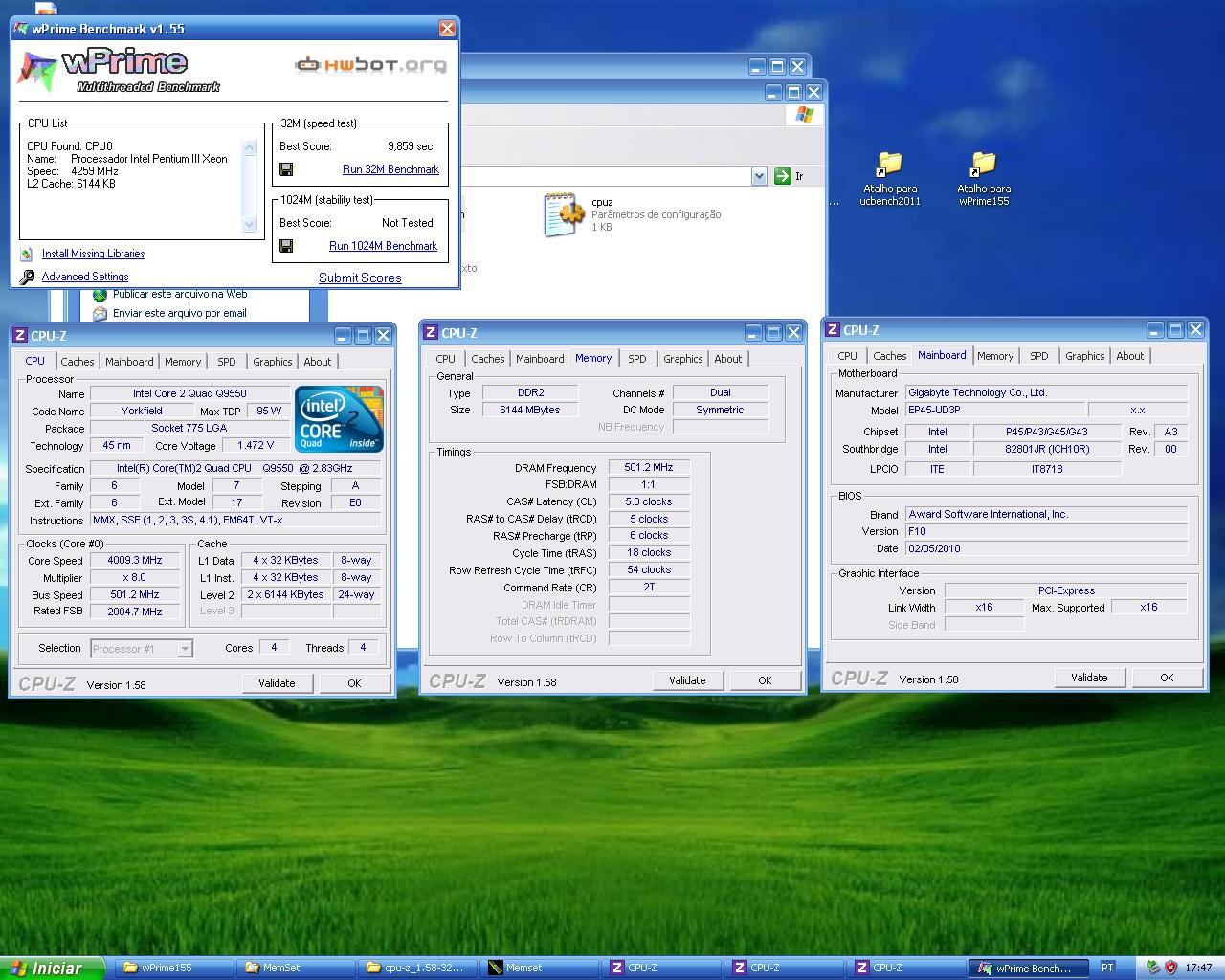The height and width of the screenshot is (980, 1225).
Task: Click the save icon beside Run 32M Benchmark
Action: [x=286, y=169]
